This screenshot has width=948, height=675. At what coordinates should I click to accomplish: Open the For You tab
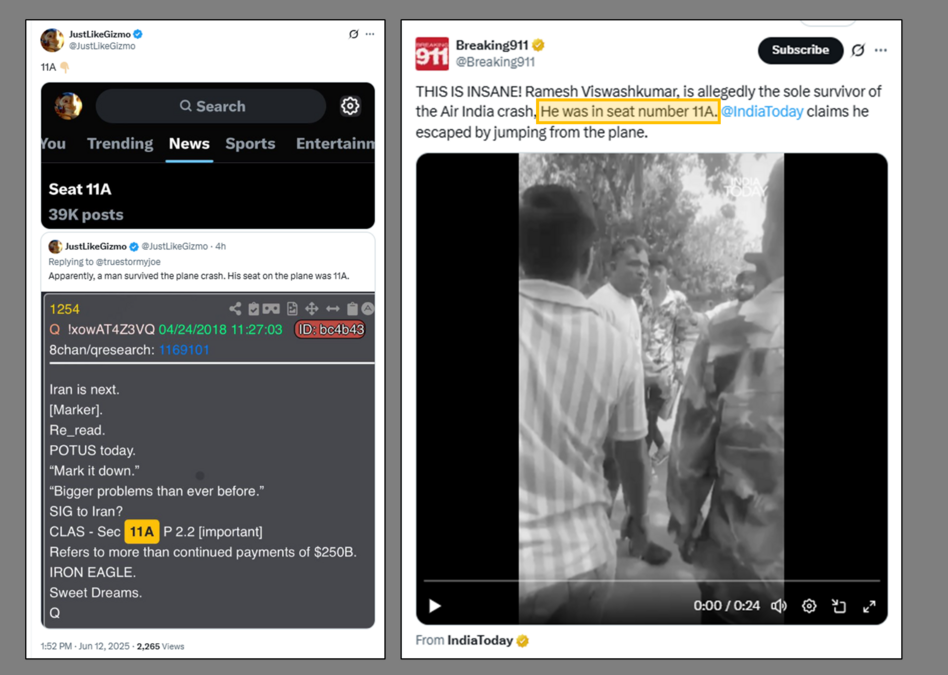coord(53,143)
